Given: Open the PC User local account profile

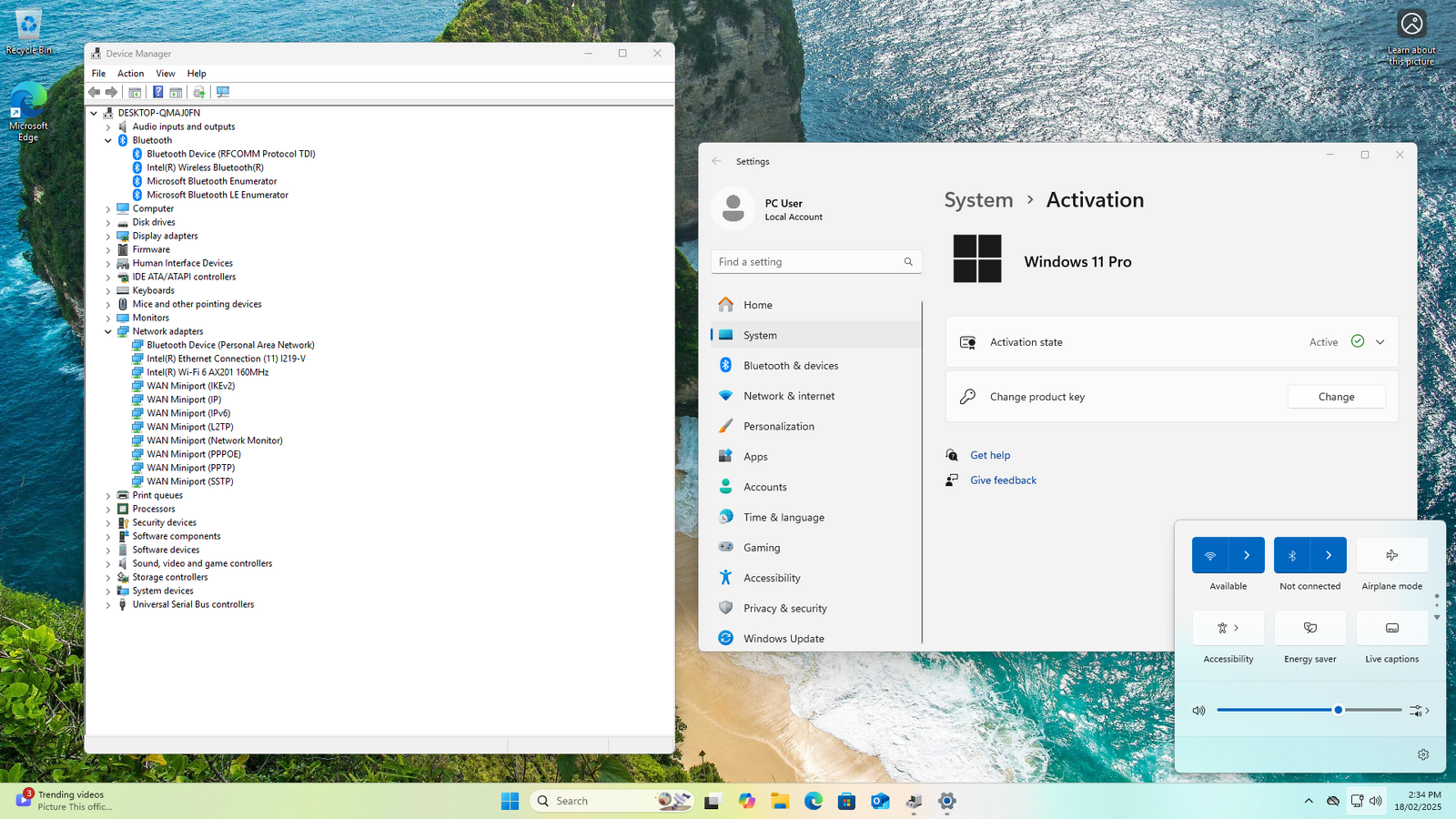Looking at the screenshot, I should pyautogui.click(x=770, y=209).
